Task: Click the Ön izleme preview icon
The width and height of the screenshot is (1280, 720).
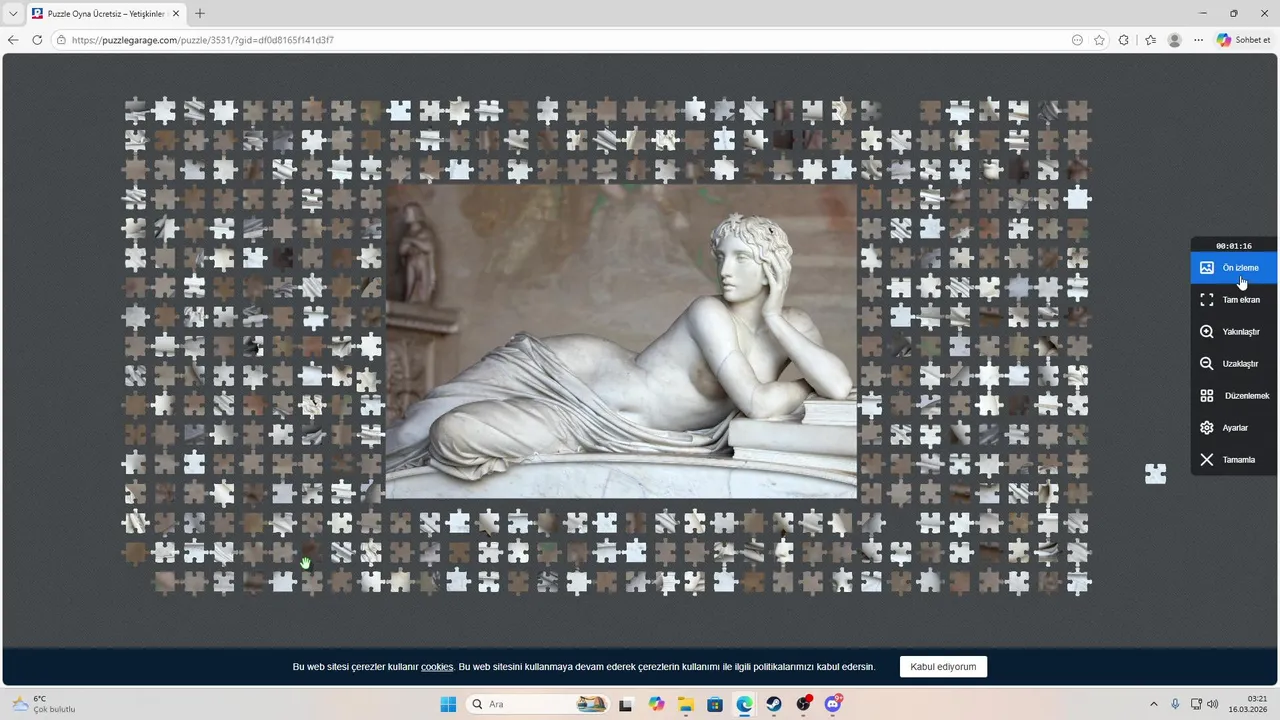Action: coord(1207,268)
